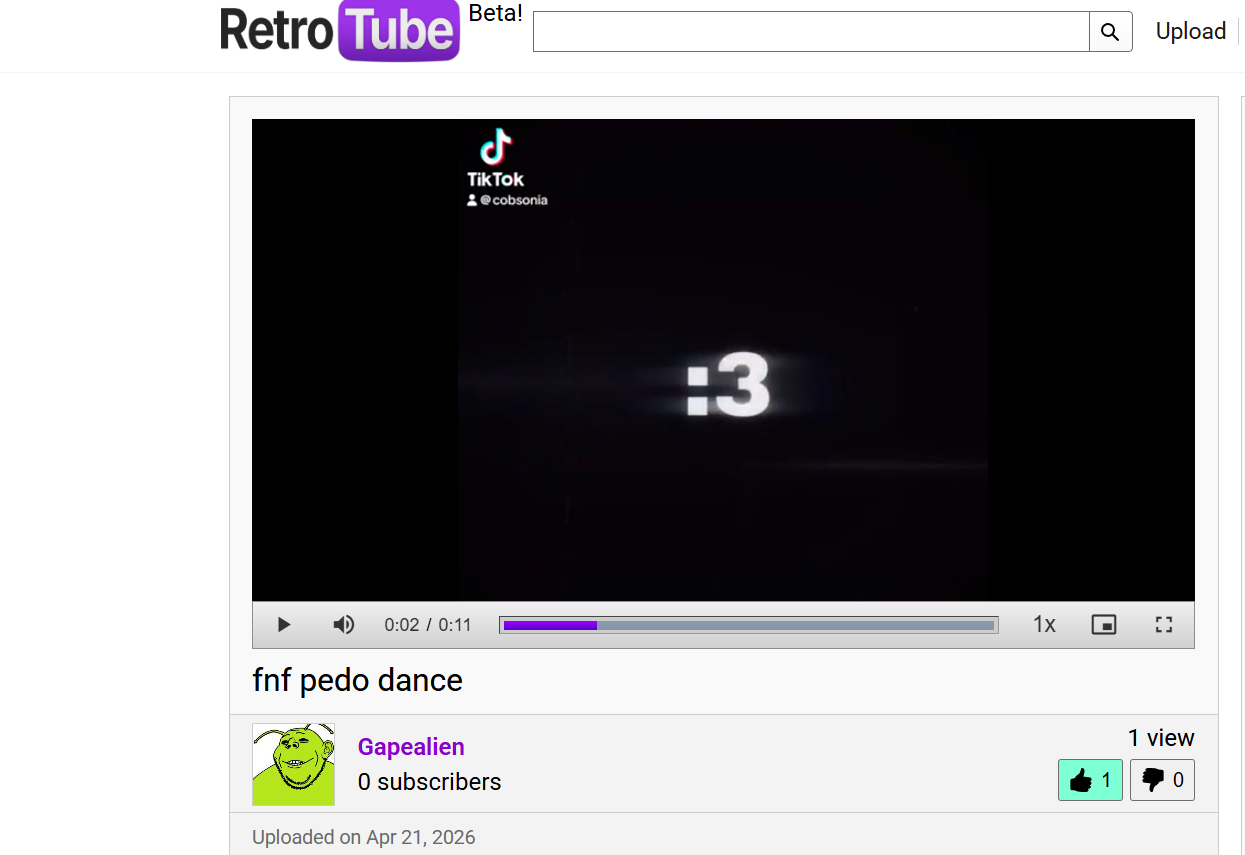Open the Upload page
Screen dimensions: 1245x855
(1190, 32)
